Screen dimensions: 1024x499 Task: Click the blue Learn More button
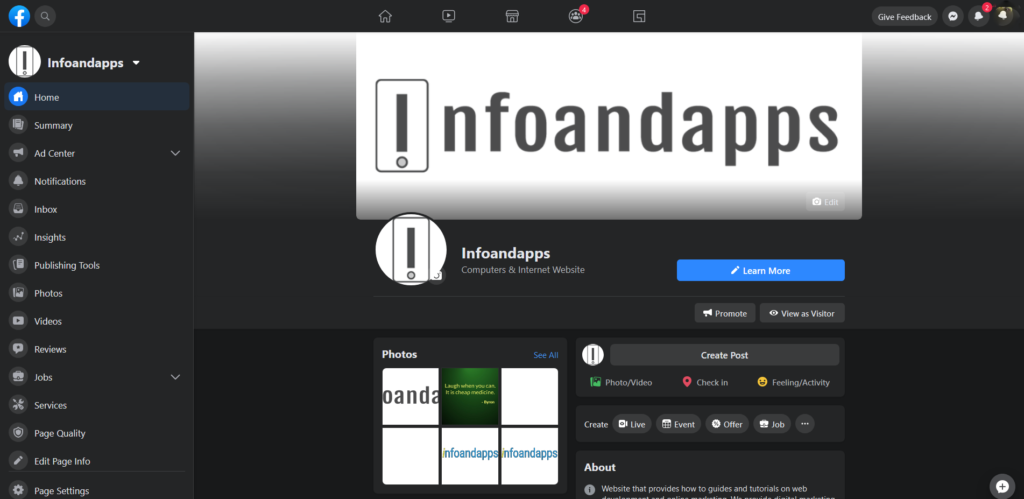[760, 270]
